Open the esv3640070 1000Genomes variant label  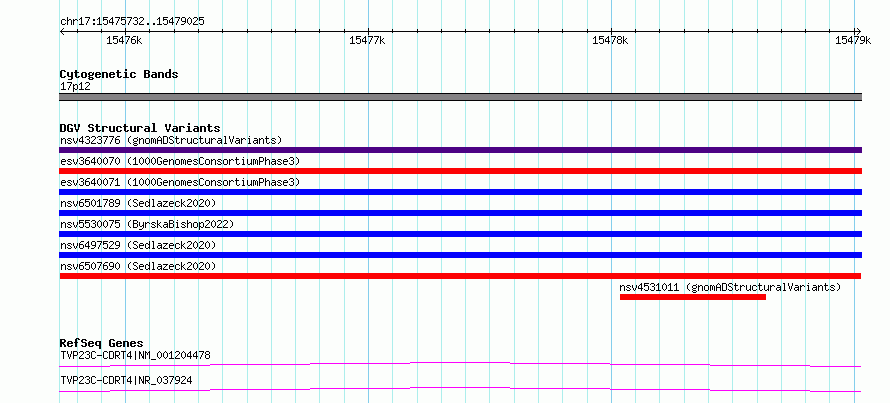tap(180, 161)
